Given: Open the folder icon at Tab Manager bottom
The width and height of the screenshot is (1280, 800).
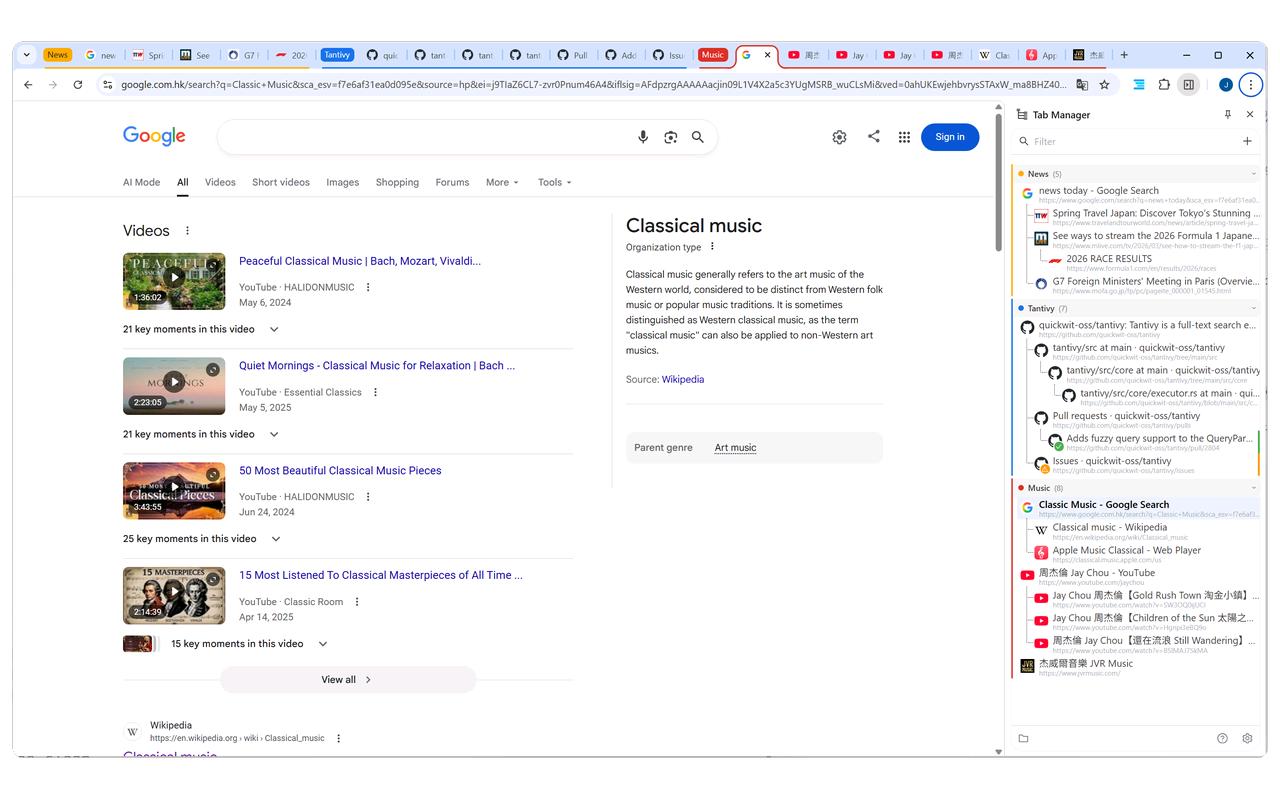Looking at the screenshot, I should pos(1023,738).
